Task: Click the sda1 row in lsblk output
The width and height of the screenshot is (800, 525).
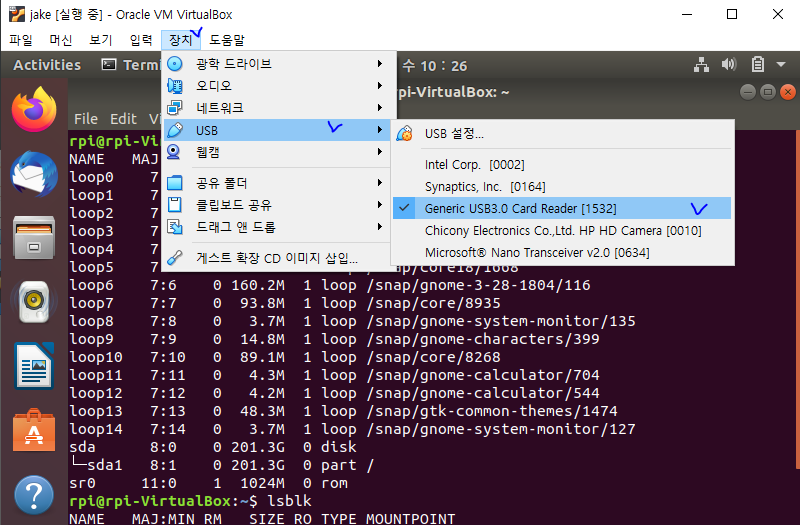Action: [x=221, y=465]
